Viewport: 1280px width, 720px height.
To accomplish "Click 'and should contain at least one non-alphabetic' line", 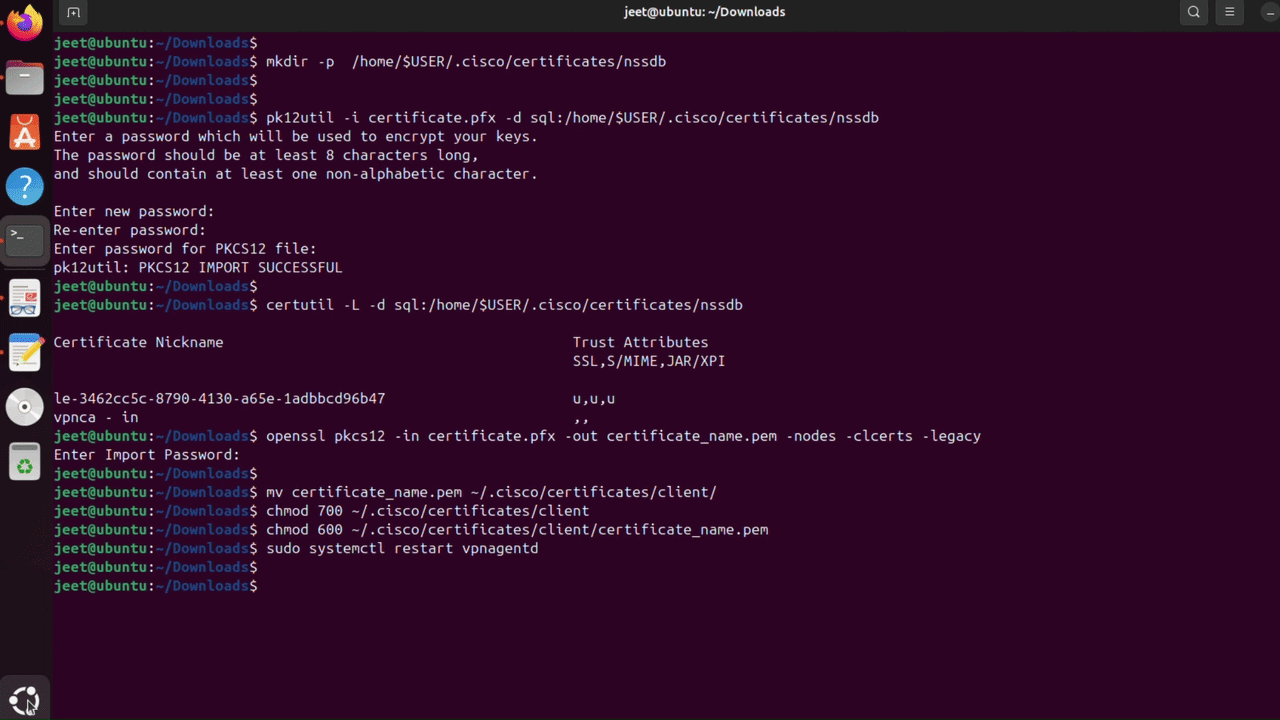I will tap(296, 174).
